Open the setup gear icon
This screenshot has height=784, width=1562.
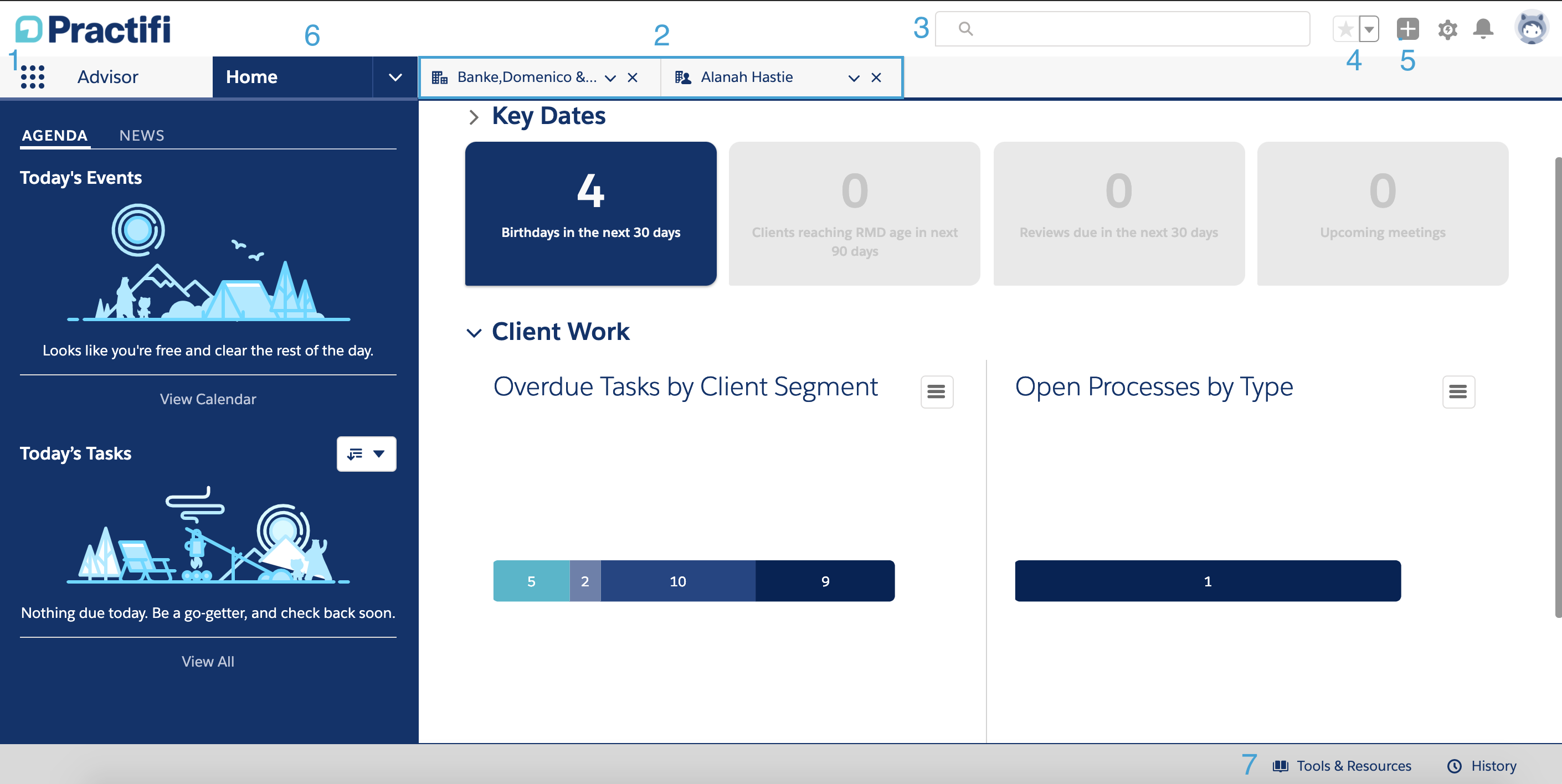point(1447,29)
